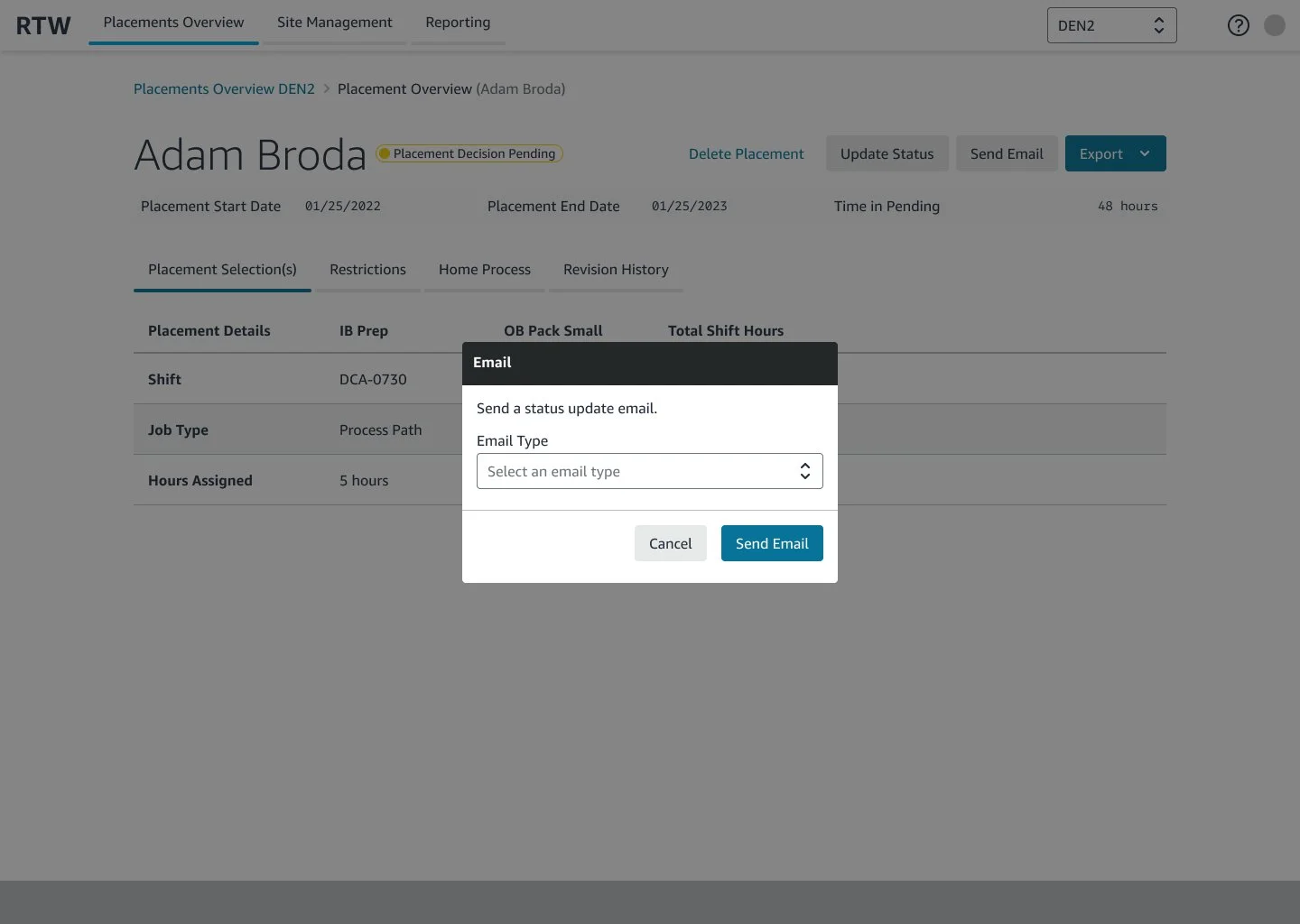Click blue Send Email button in dialog

click(x=772, y=543)
